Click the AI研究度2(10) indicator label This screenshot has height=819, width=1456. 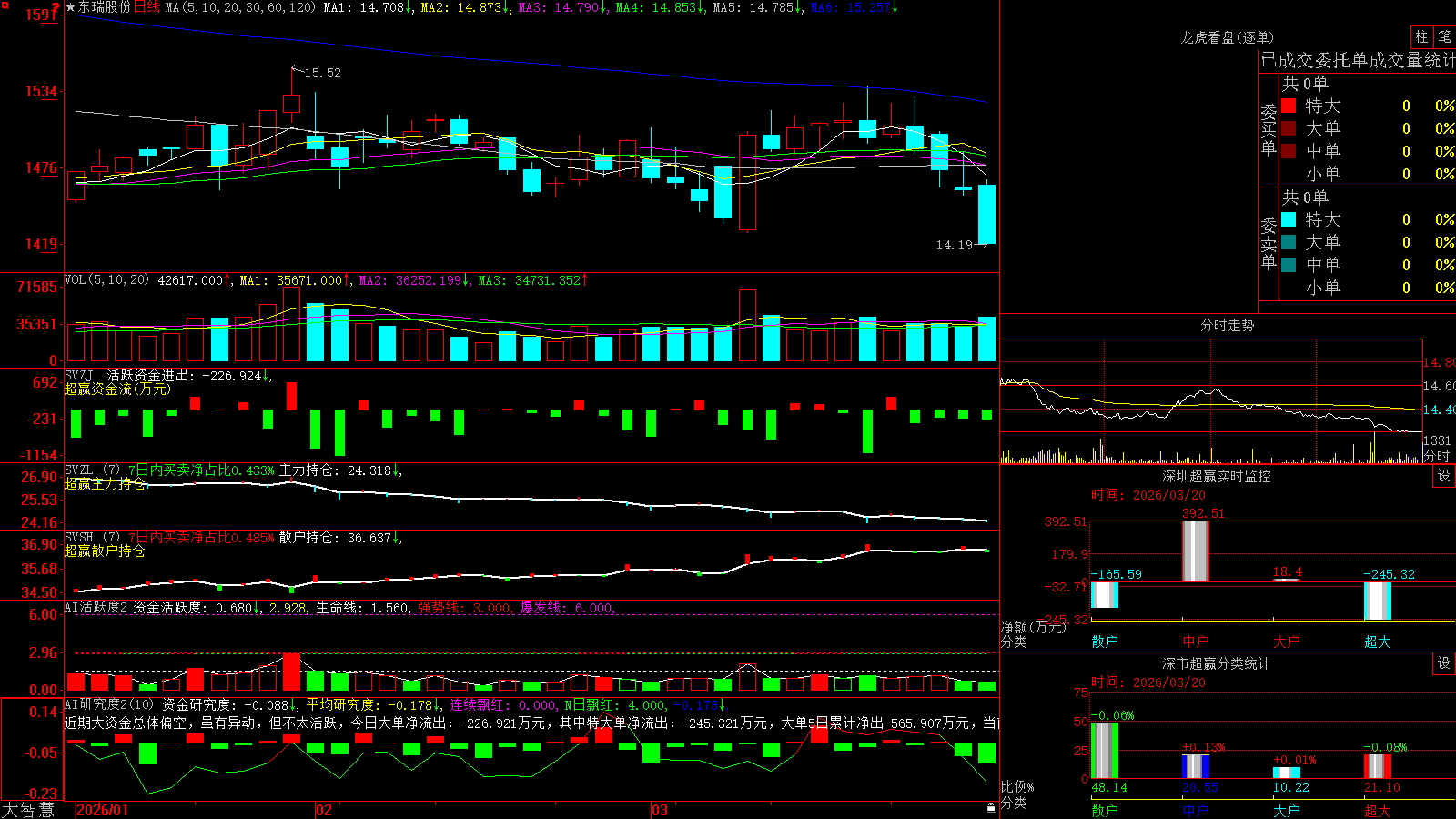click(109, 704)
